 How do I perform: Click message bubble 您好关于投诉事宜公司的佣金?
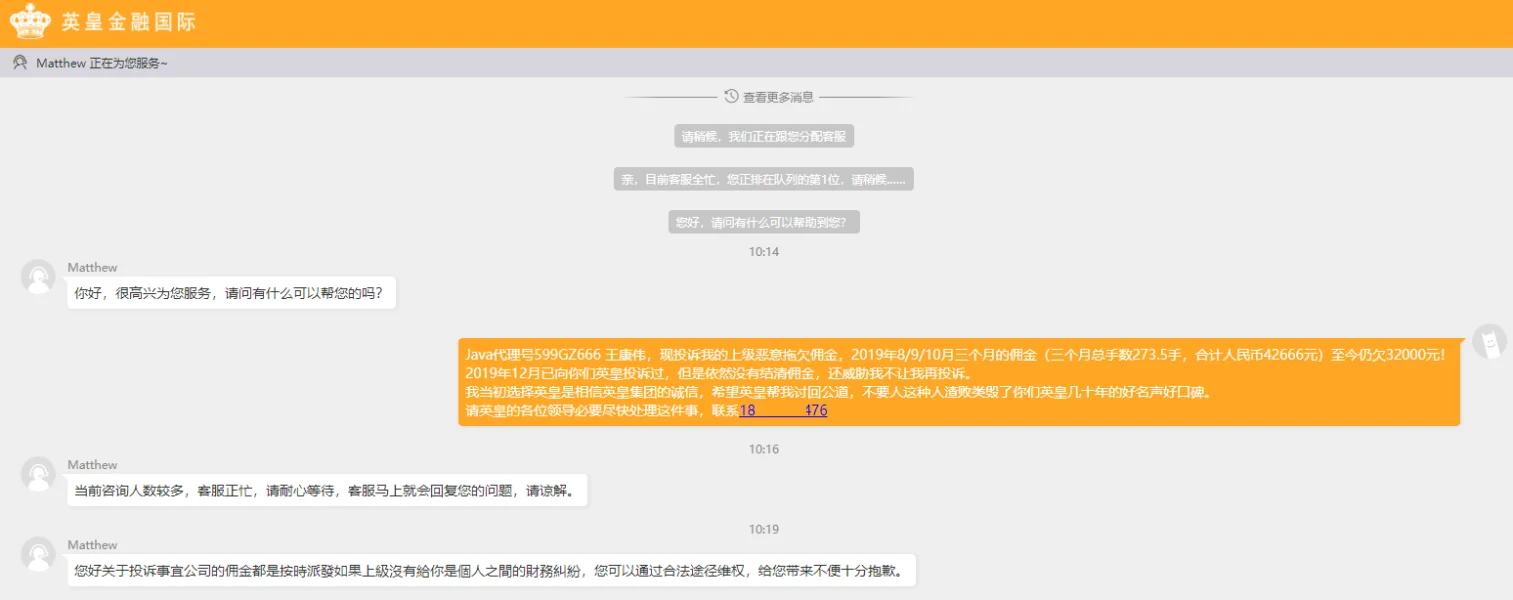click(492, 571)
